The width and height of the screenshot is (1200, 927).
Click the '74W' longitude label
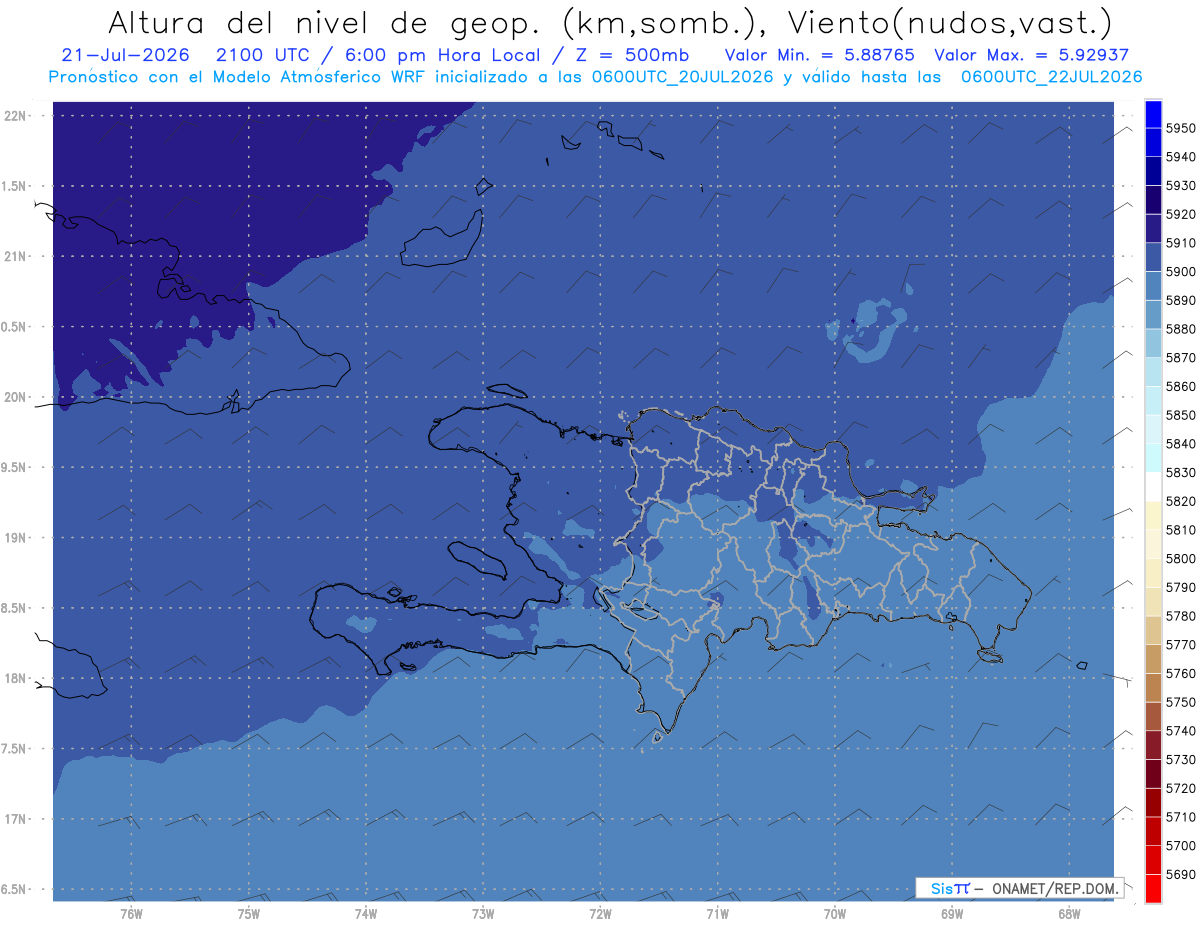click(x=365, y=914)
